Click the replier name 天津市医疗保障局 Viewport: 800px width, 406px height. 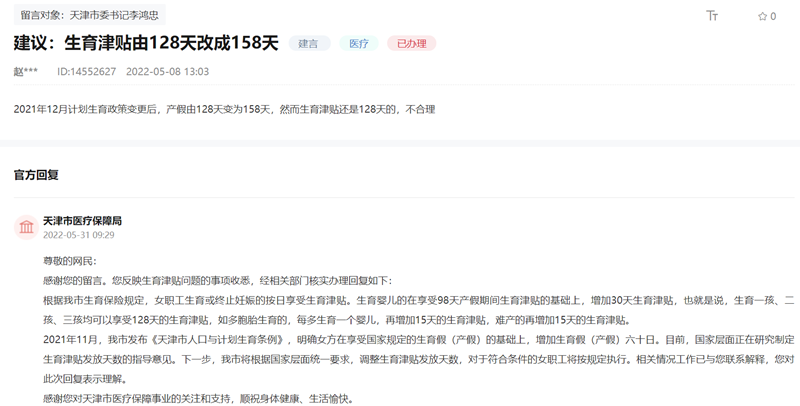point(82,221)
